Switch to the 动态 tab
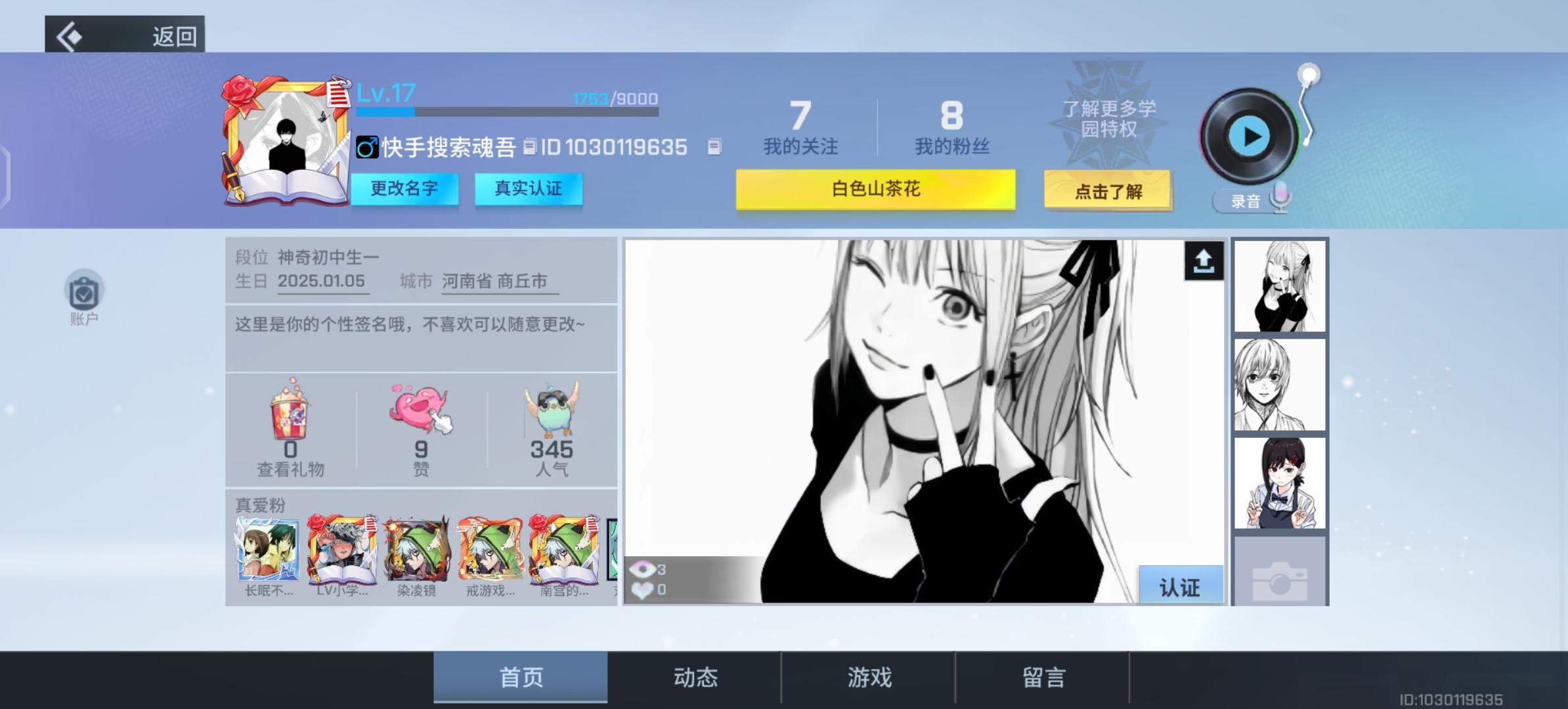 click(695, 677)
